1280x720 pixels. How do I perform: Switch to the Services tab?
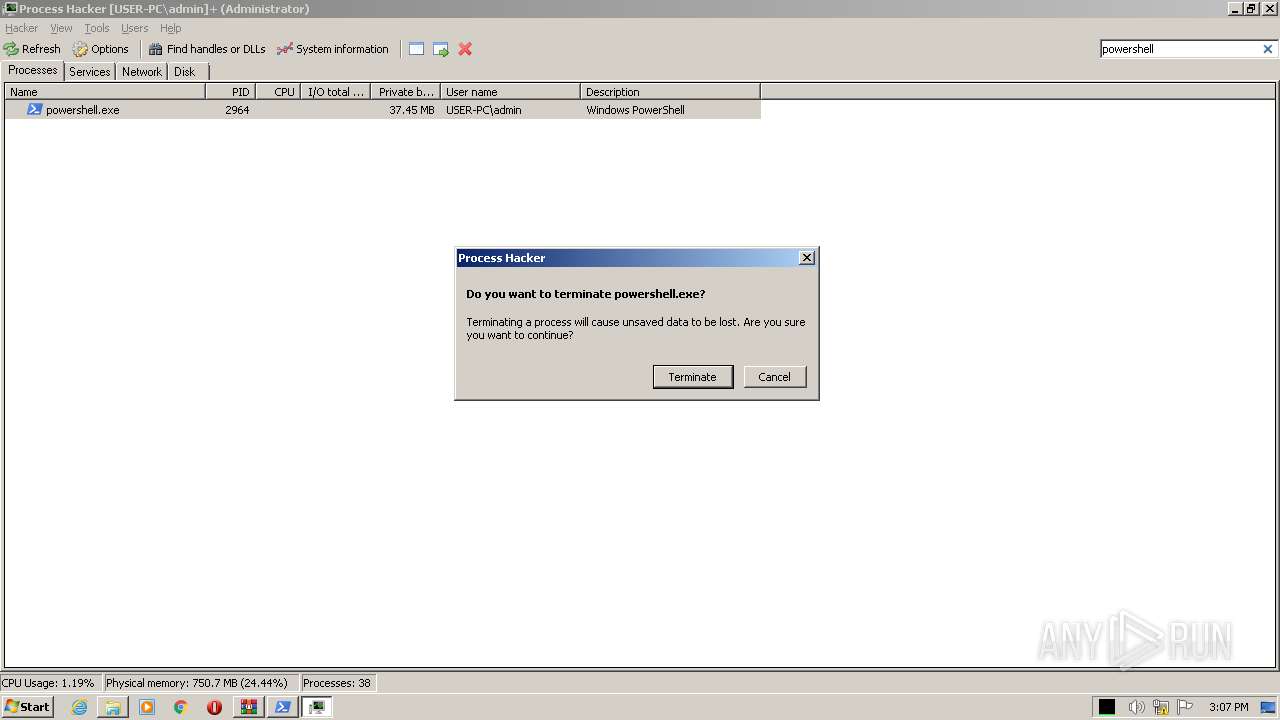(90, 72)
